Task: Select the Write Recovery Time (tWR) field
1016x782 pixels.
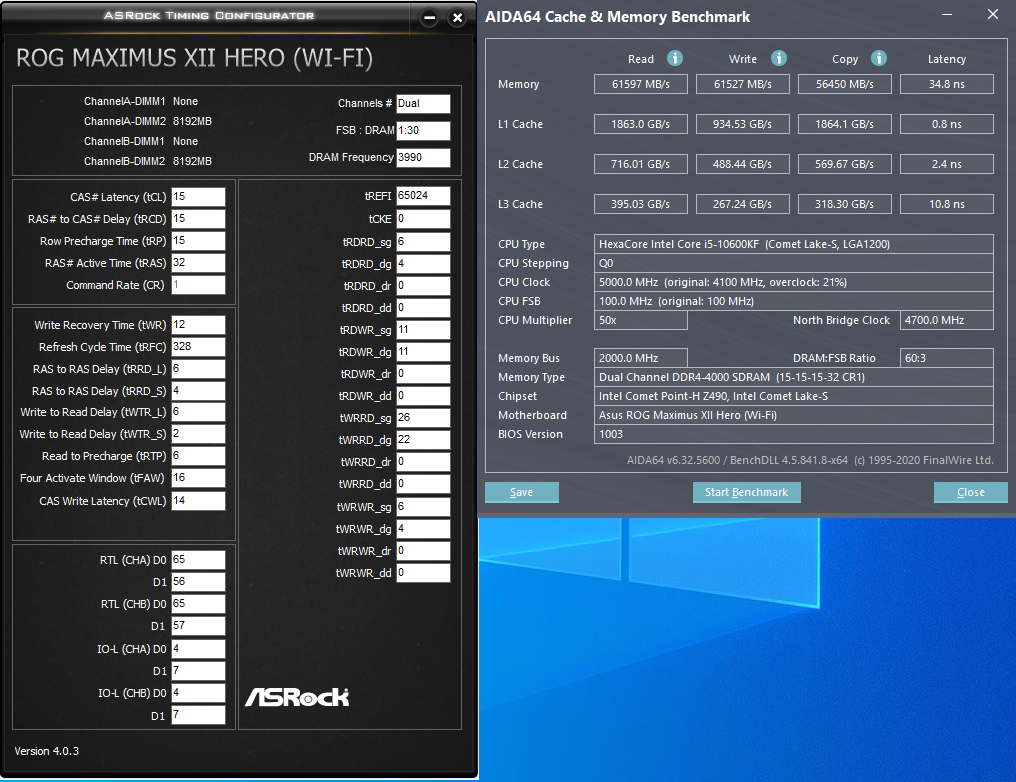Action: coord(198,325)
